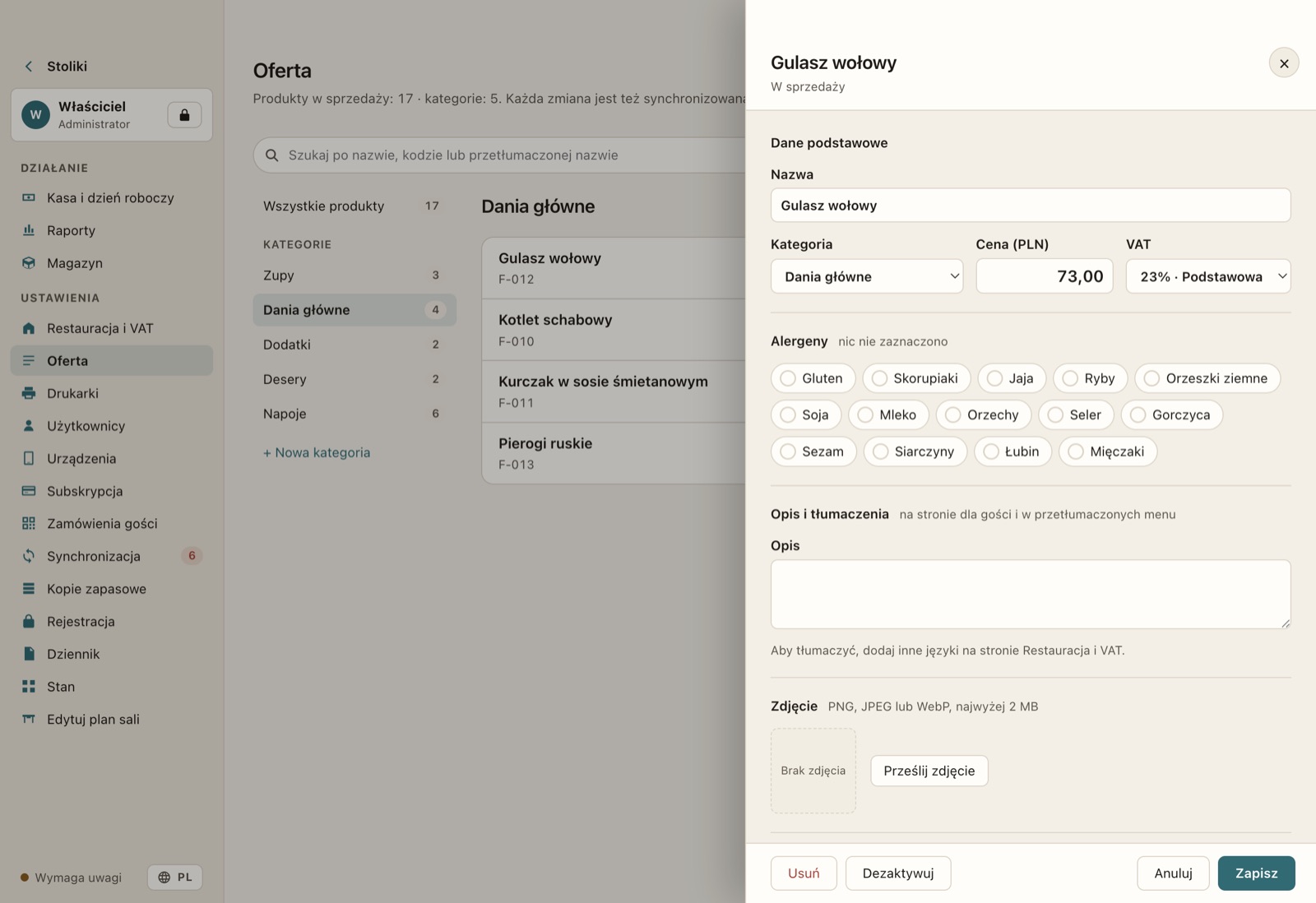Click the Synchronizacja sync icon

click(x=29, y=556)
